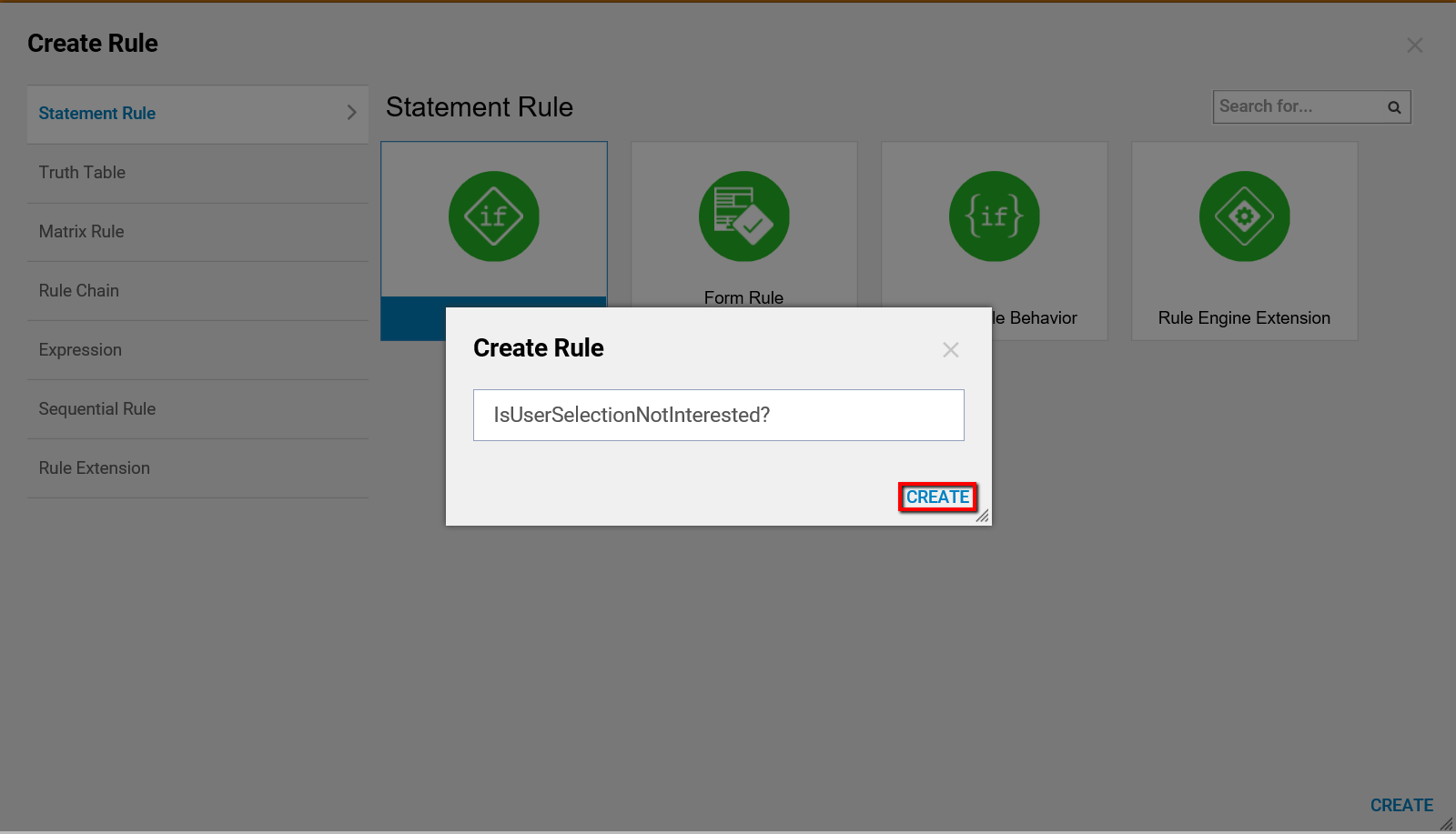This screenshot has width=1456, height=834.
Task: Open the Rule Extension category
Action: point(197,468)
